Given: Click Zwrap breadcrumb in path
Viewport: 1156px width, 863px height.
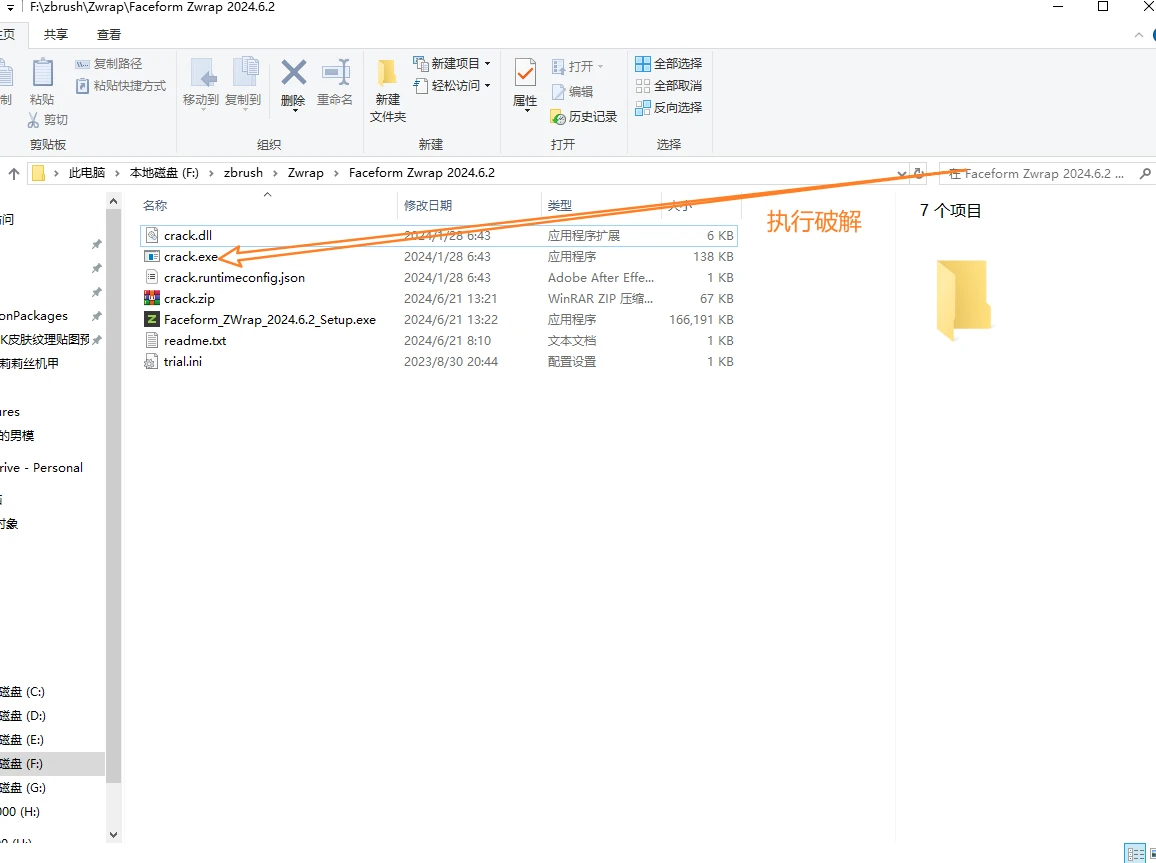Looking at the screenshot, I should click(306, 172).
